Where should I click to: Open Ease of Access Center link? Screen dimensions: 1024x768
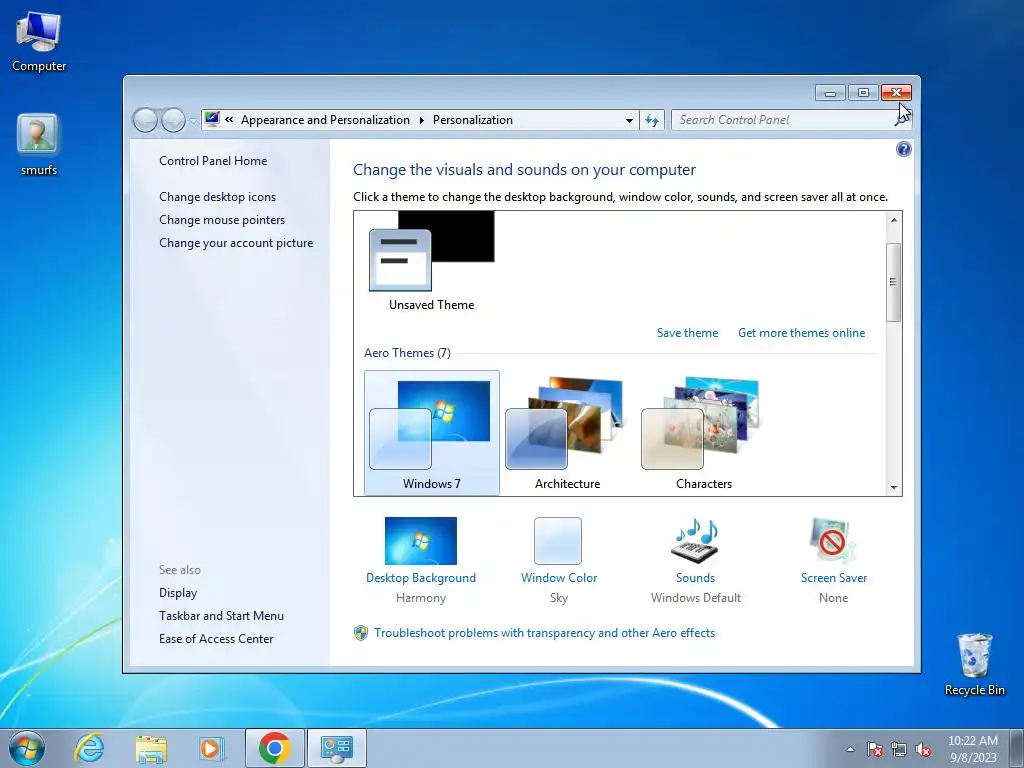click(216, 638)
